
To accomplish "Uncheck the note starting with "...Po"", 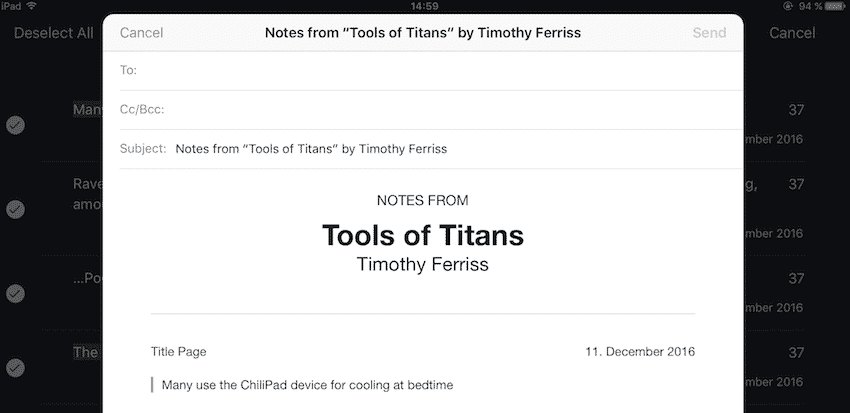I will [x=15, y=293].
